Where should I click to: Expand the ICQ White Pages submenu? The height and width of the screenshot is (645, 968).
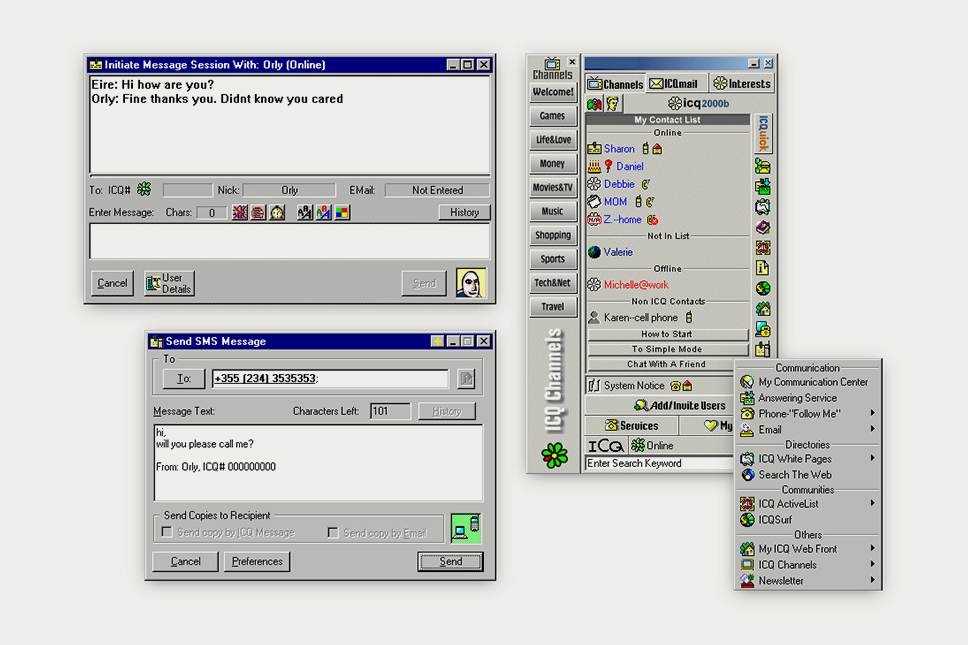(x=872, y=459)
